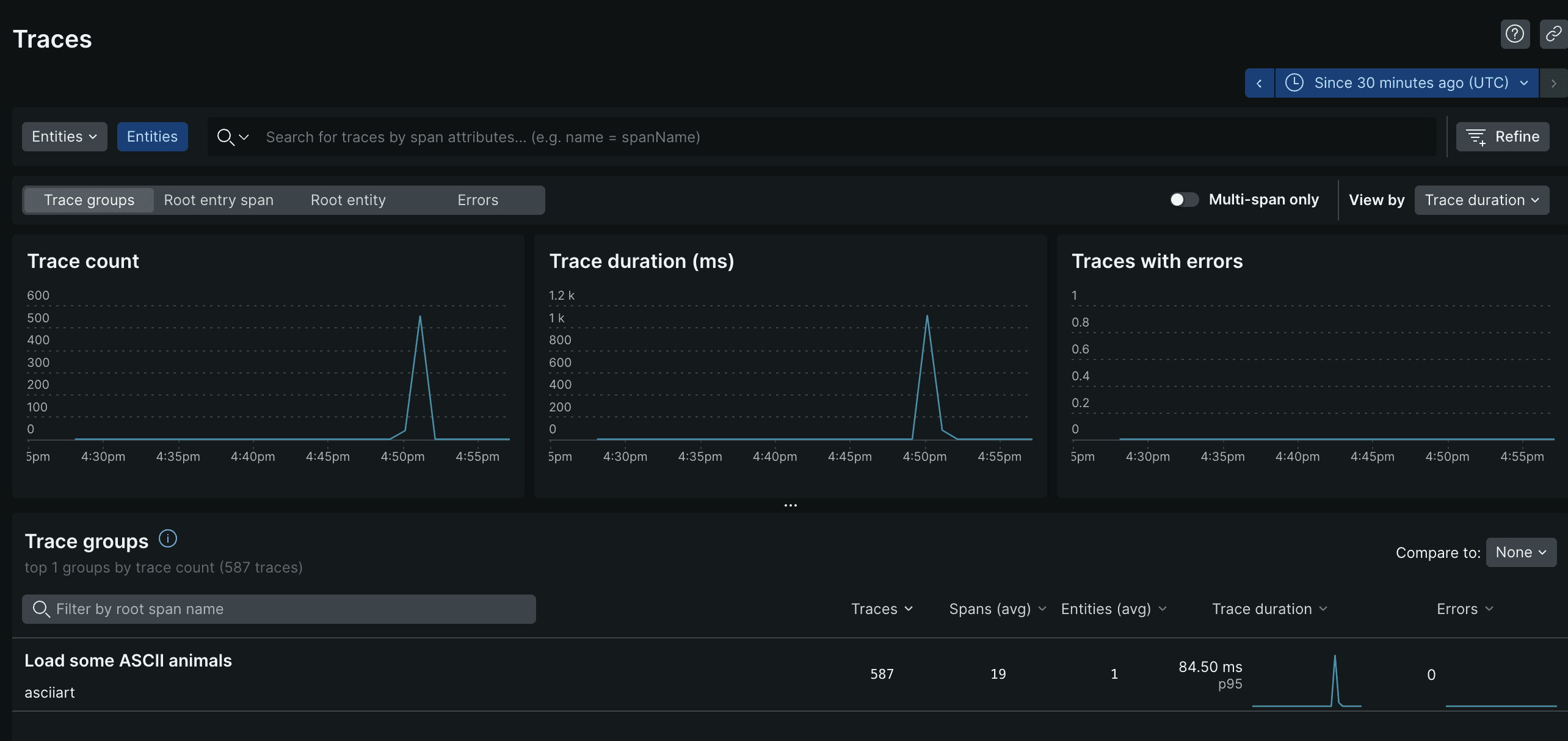Screen dimensions: 1568x741
Task: Enable the Multi-span only toggle
Action: [1182, 200]
